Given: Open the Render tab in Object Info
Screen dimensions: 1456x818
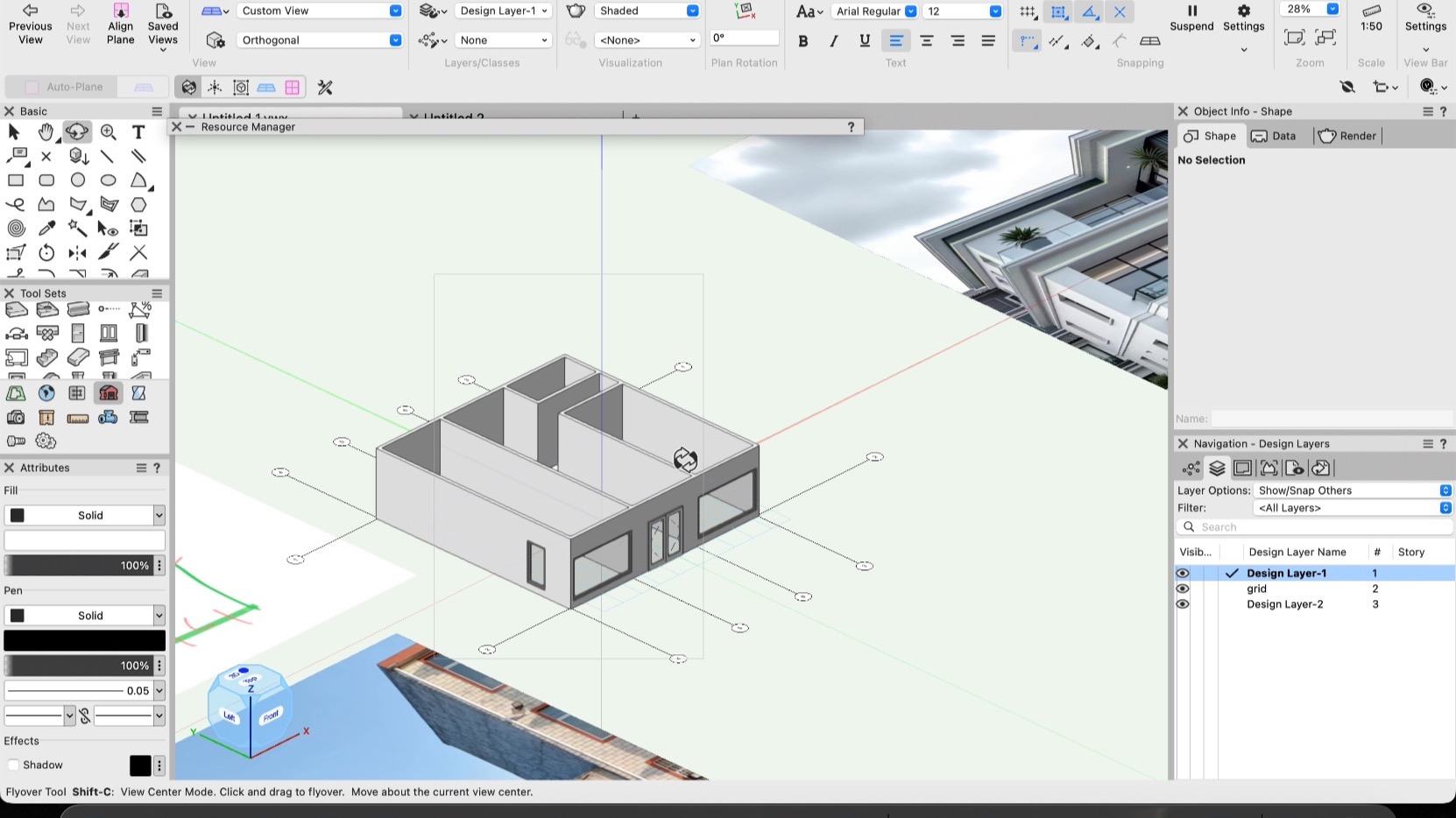Looking at the screenshot, I should click(1347, 136).
